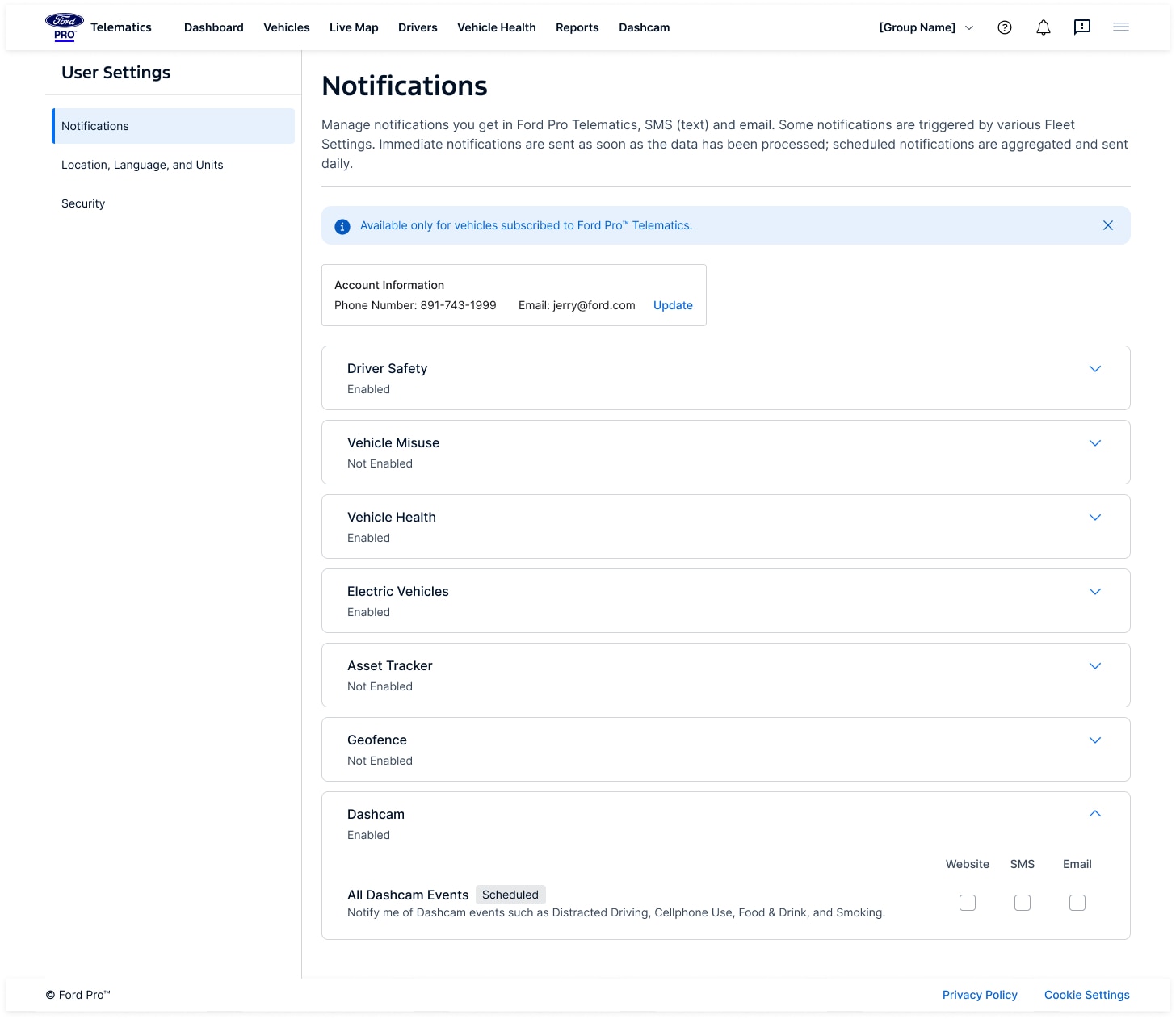Image resolution: width=1176 pixels, height=1019 pixels.
Task: Open the help question mark icon
Action: pyautogui.click(x=1004, y=27)
